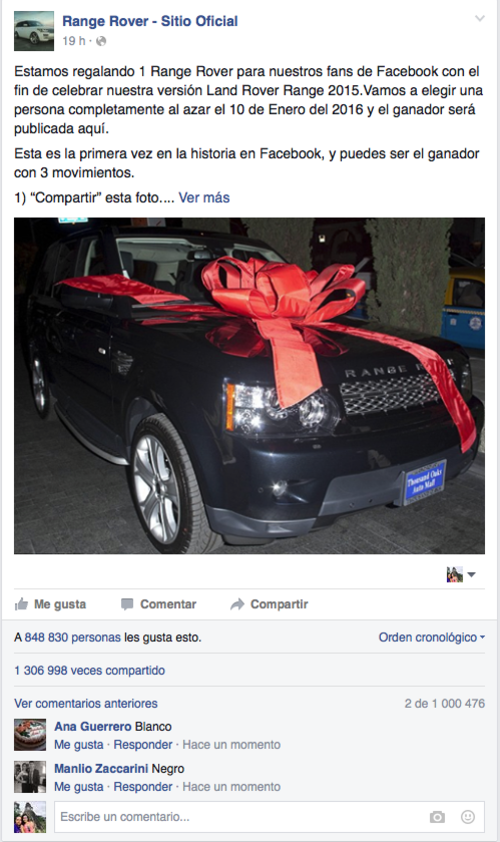Open the emoji picker smiley icon
Viewport: 500px width, 842px height.
coord(468,817)
